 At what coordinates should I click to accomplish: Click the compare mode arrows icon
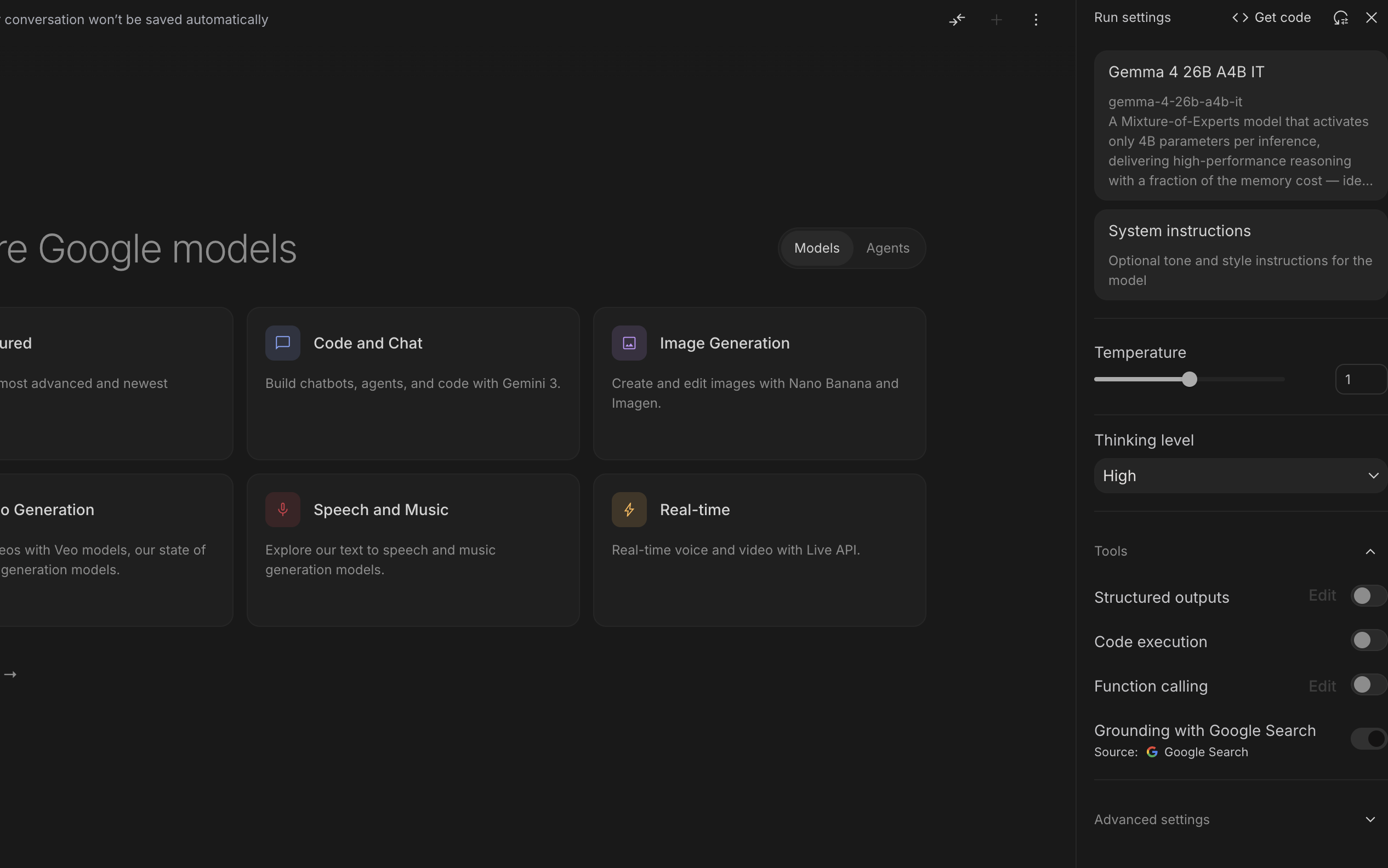pos(957,20)
